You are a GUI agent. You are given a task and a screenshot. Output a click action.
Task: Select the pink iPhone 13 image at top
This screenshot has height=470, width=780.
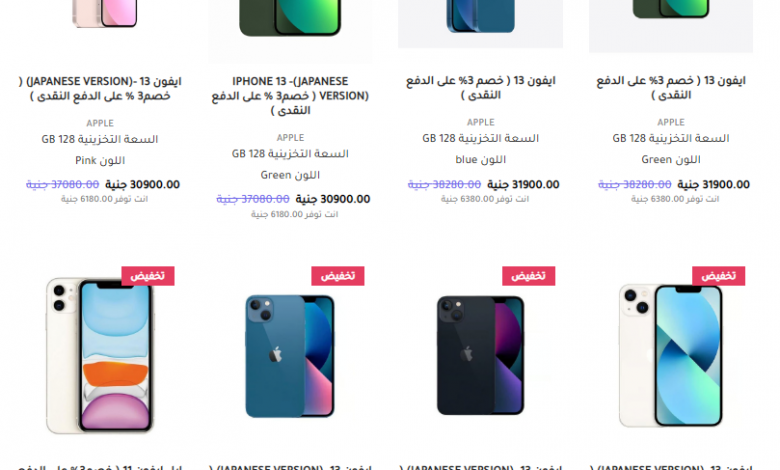[x=104, y=13]
